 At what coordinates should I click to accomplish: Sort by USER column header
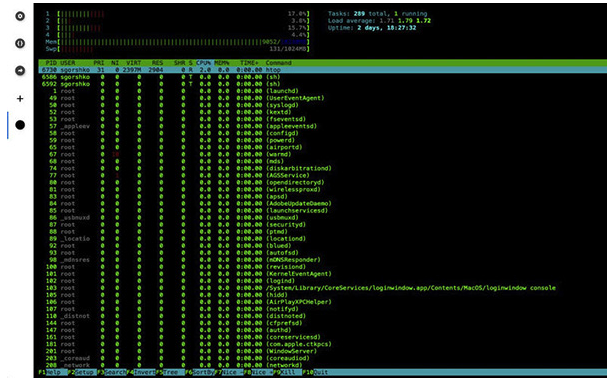click(x=68, y=63)
